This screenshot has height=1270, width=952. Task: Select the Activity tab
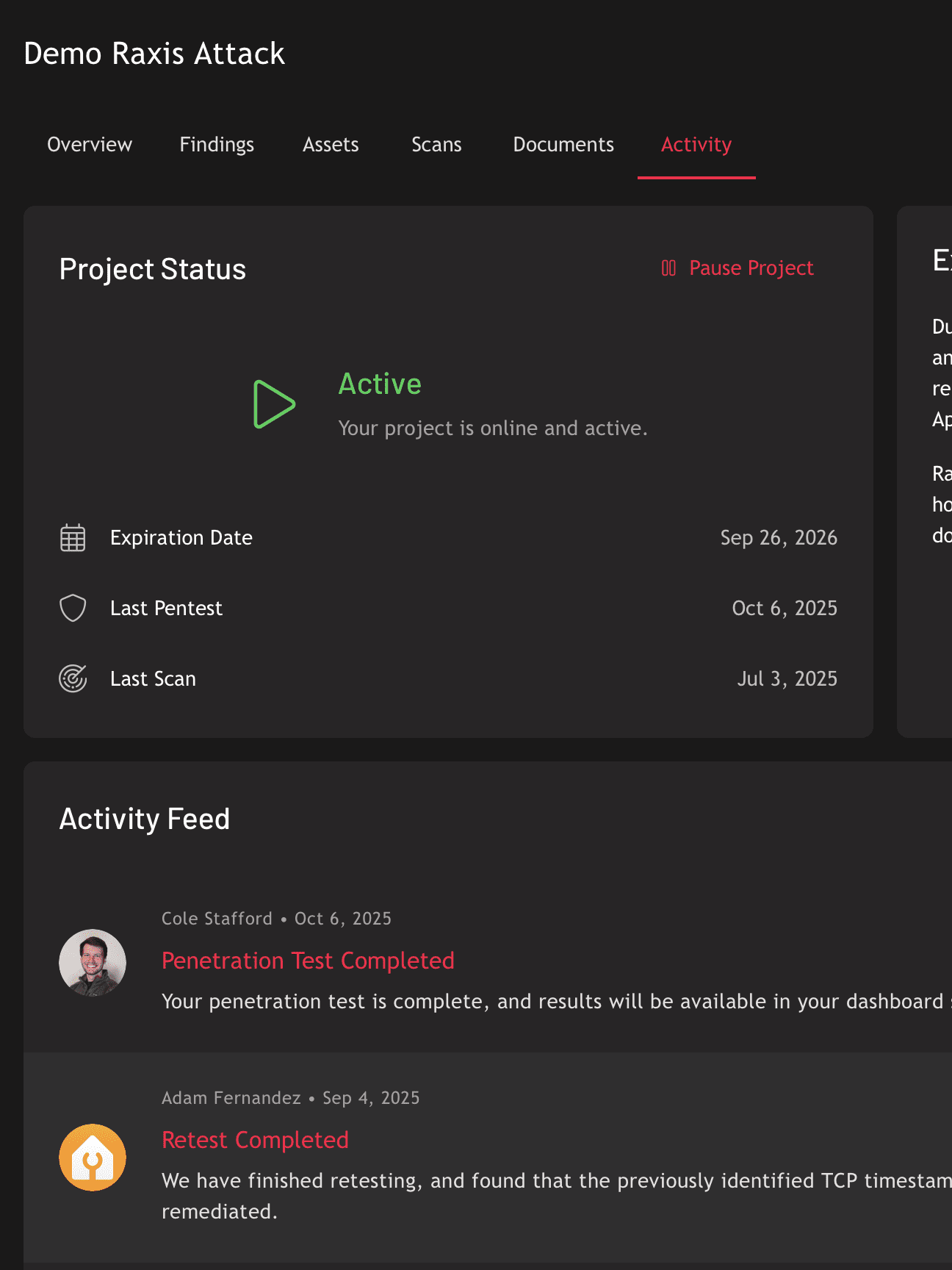point(696,145)
